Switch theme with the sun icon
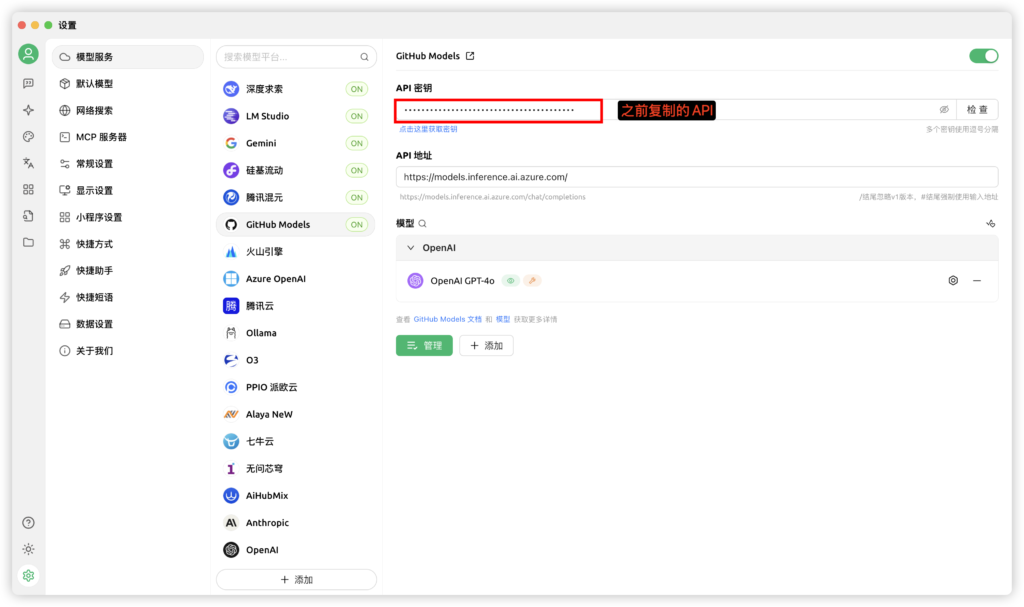This screenshot has width=1024, height=607. coord(28,549)
